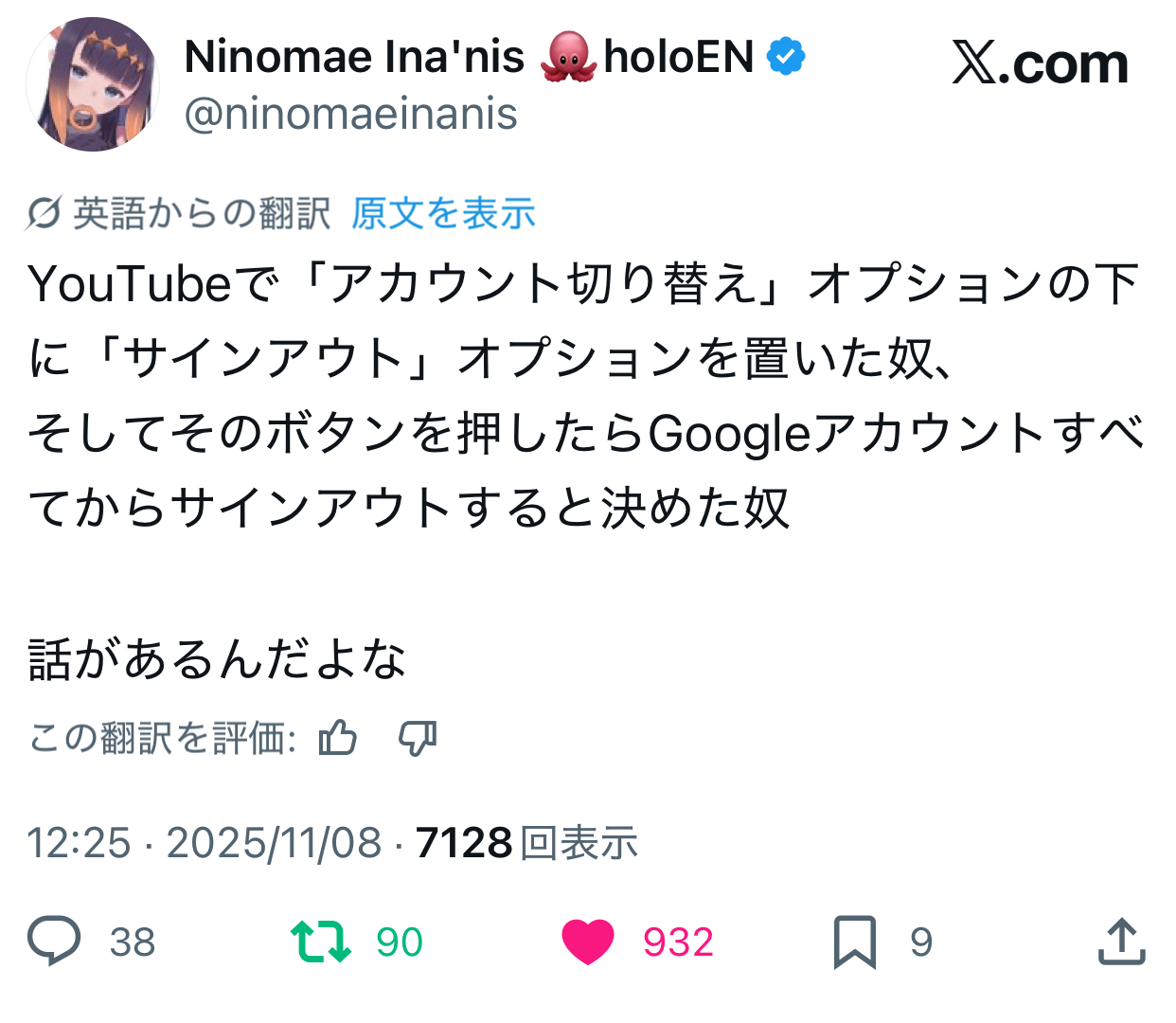1176x1023 pixels.
Task: Rate translation with thumbs up
Action: (338, 737)
